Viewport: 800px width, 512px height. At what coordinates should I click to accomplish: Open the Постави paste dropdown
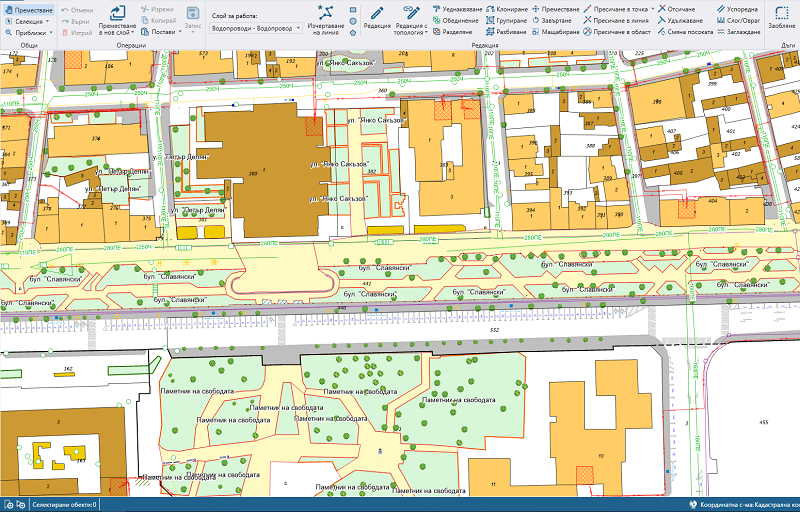pyautogui.click(x=161, y=32)
